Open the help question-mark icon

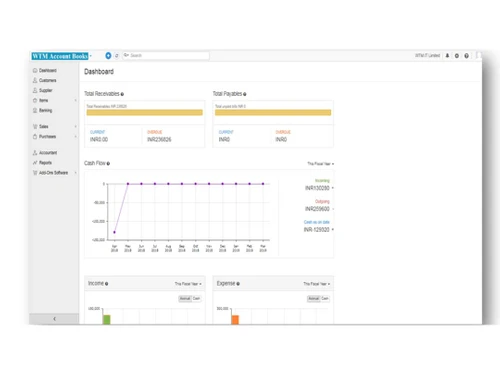466,56
